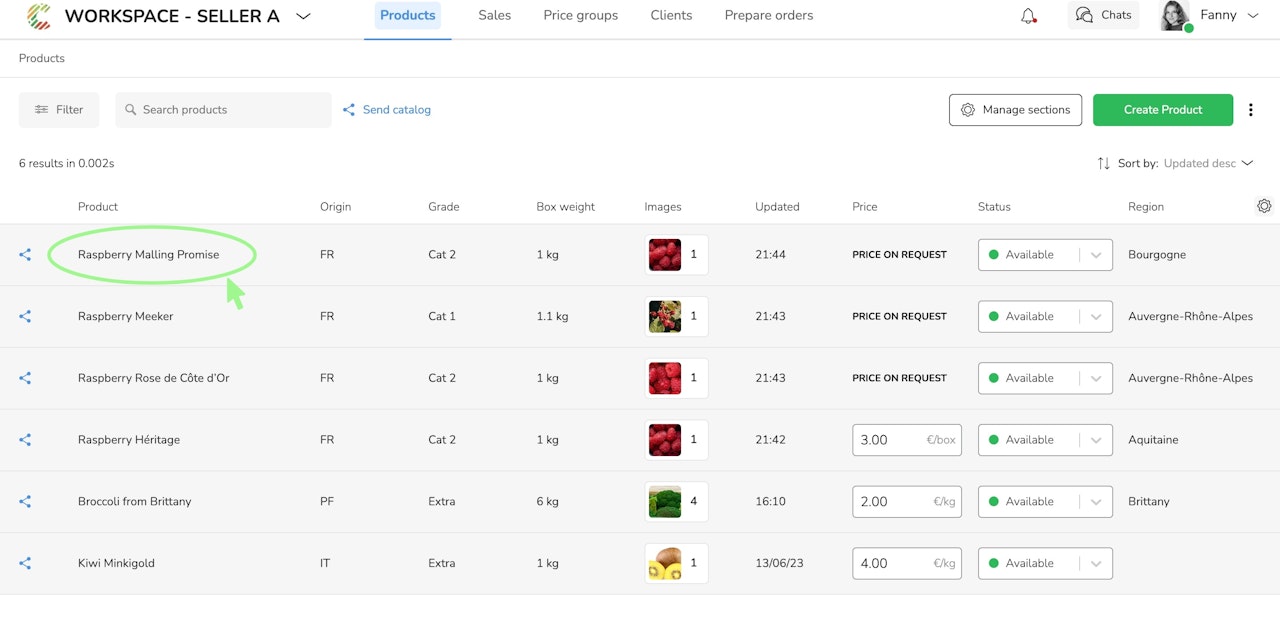Switch to the Sales tab
This screenshot has width=1280, height=644.
494,16
